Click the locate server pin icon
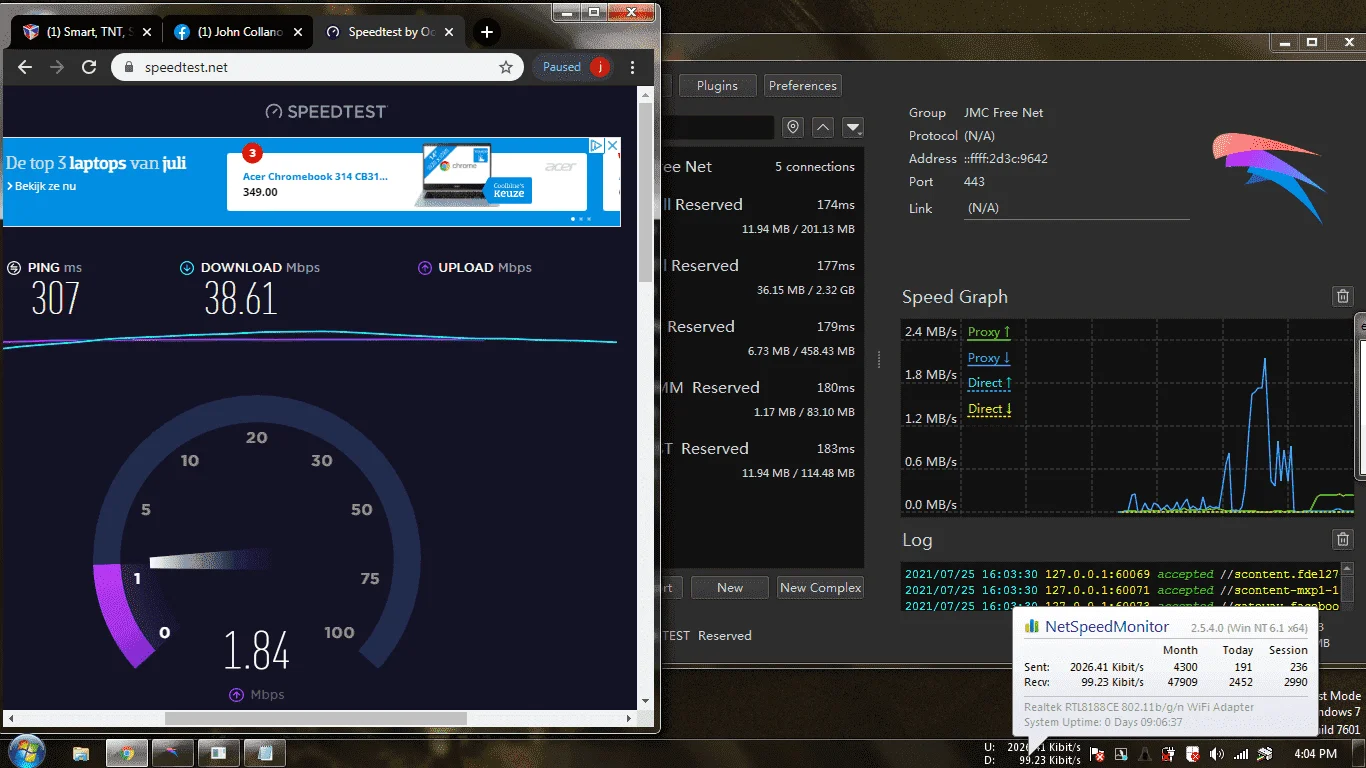 793,127
